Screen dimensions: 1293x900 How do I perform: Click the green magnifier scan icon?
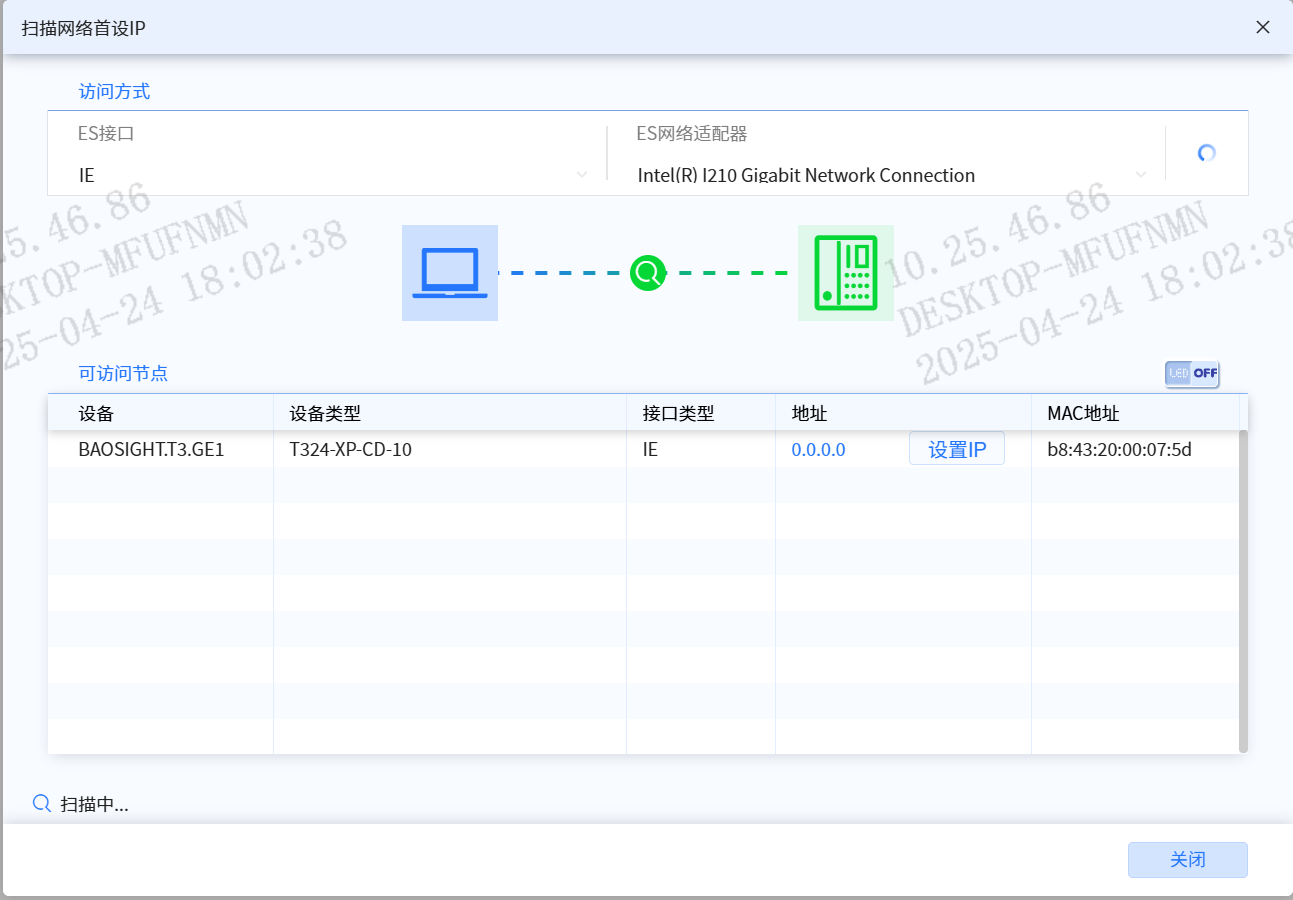(x=648, y=272)
